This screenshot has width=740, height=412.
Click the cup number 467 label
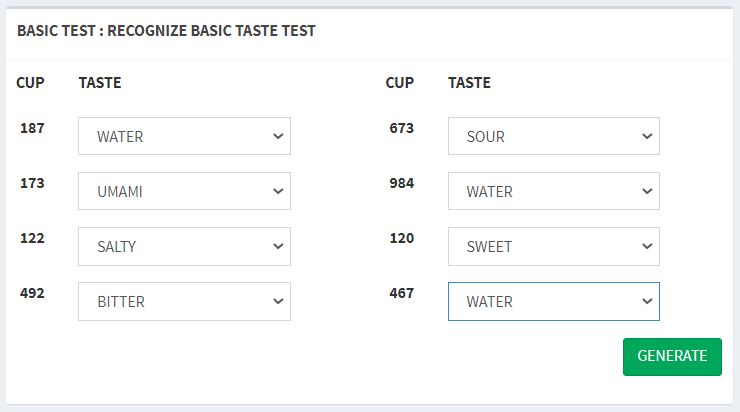point(400,293)
